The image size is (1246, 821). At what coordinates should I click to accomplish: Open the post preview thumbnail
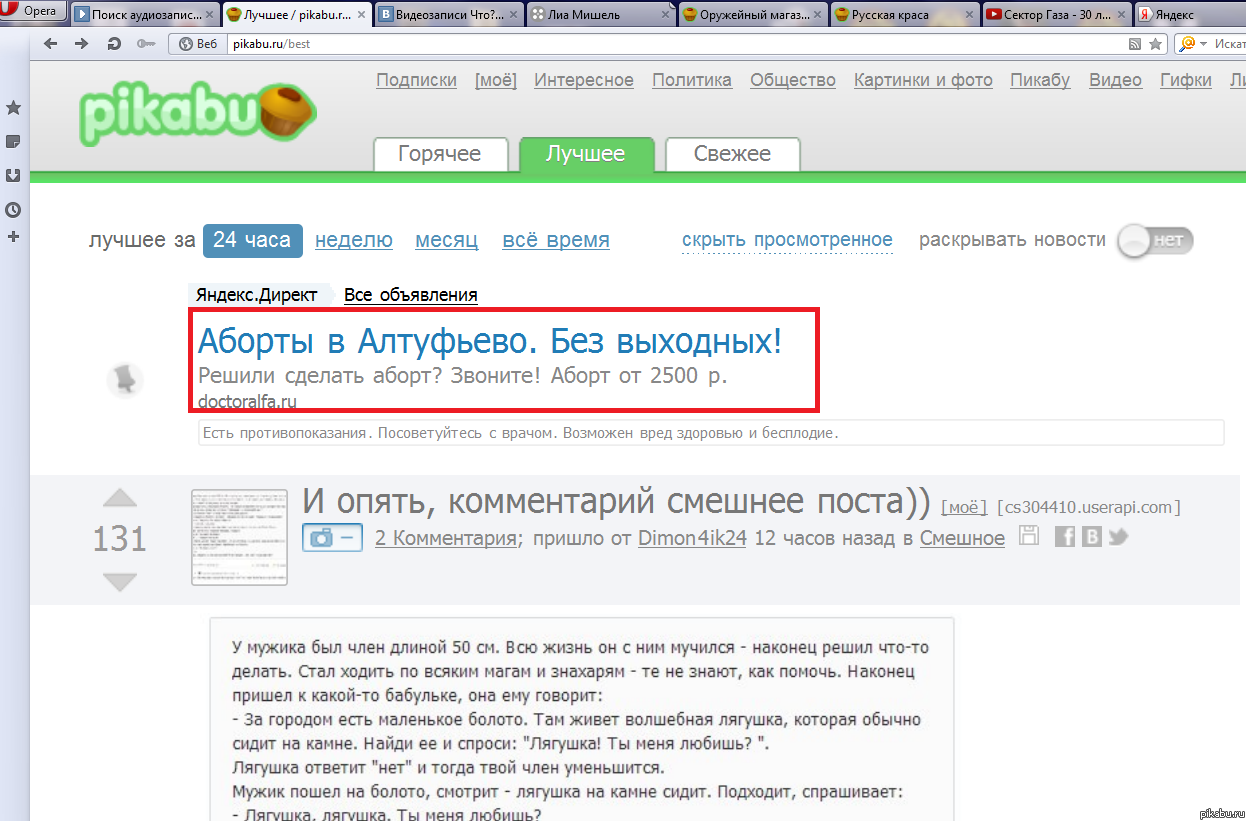click(x=239, y=538)
